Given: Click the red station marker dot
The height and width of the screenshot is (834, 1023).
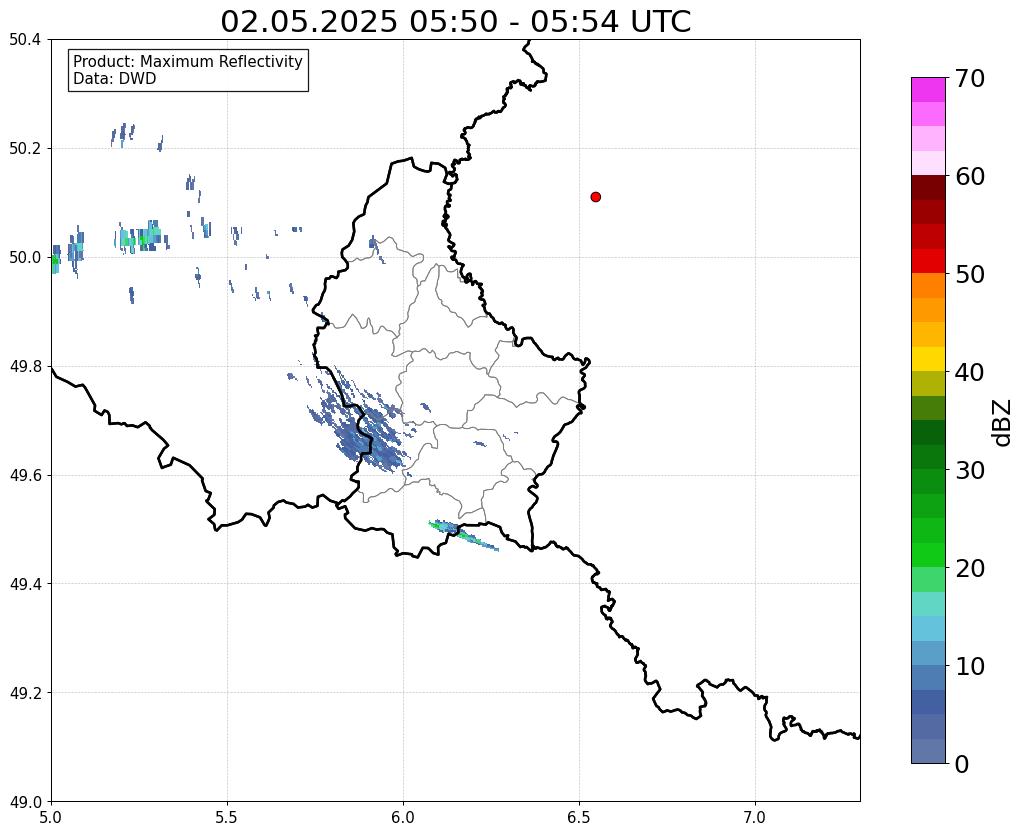Looking at the screenshot, I should click(x=596, y=197).
